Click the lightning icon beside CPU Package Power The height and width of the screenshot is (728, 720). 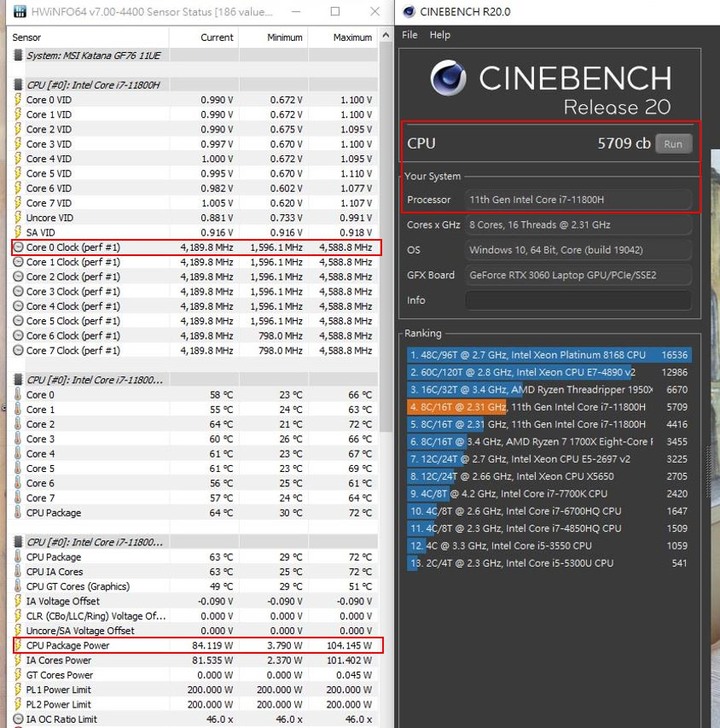click(18, 645)
